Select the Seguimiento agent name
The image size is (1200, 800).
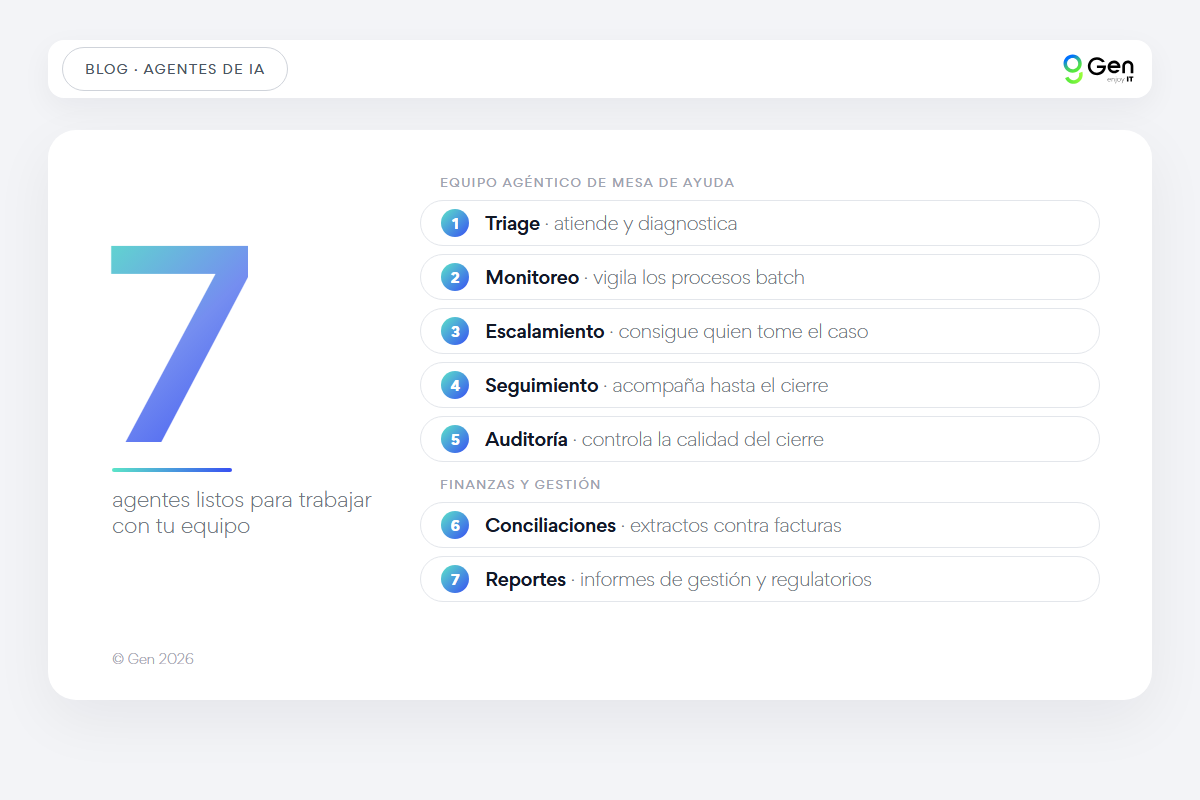[542, 385]
